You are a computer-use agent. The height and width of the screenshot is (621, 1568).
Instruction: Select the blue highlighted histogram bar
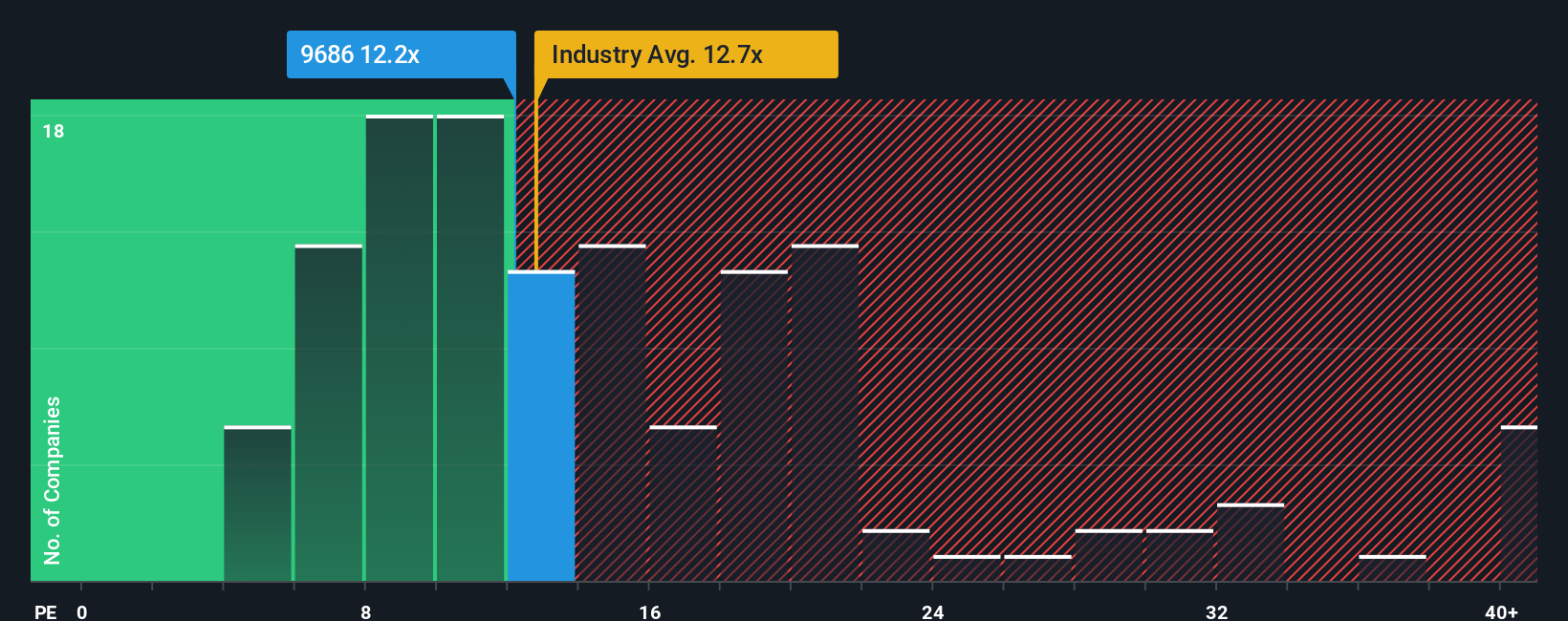tap(541, 426)
